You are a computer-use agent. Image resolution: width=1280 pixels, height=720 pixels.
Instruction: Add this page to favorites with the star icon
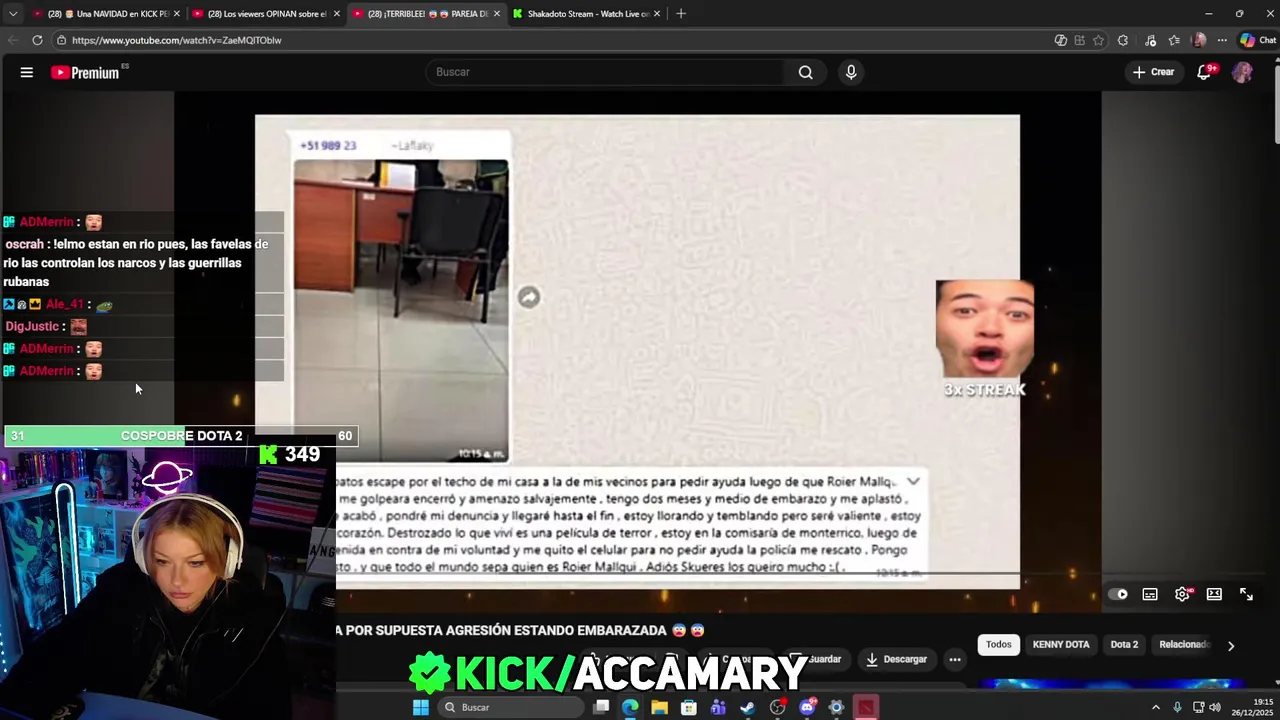pos(1098,40)
